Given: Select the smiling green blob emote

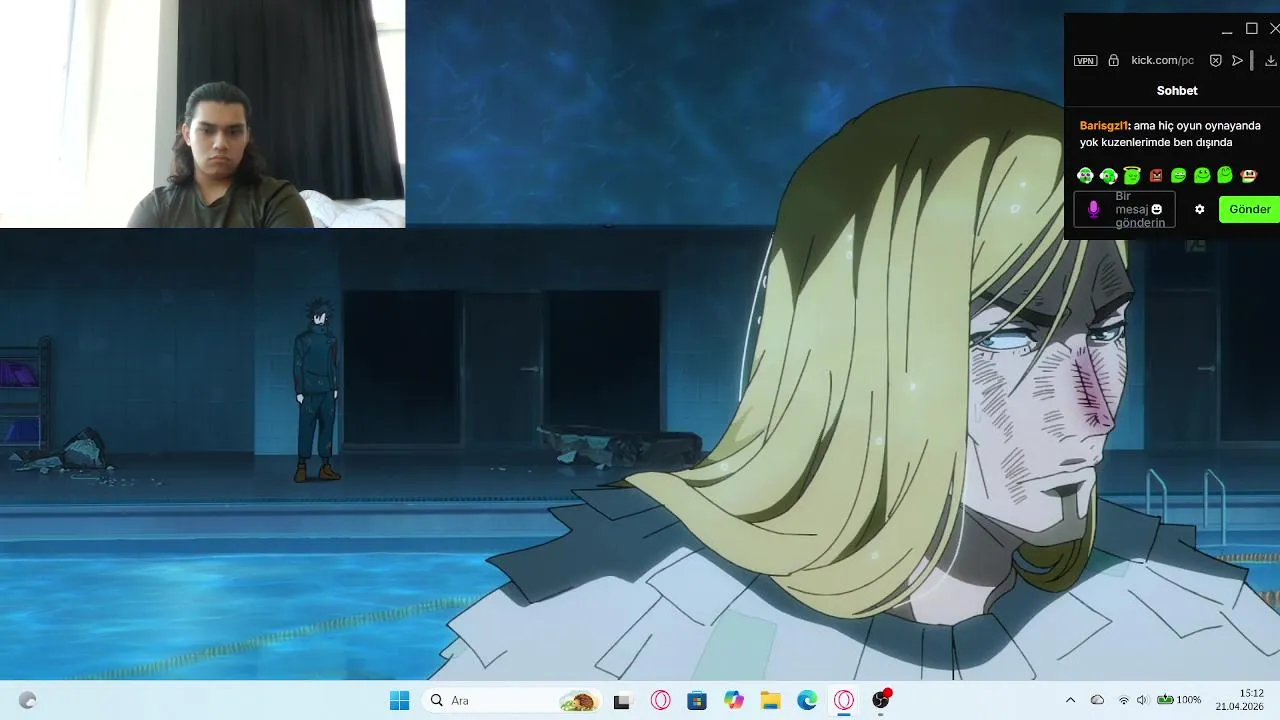Looking at the screenshot, I should point(1202,176).
